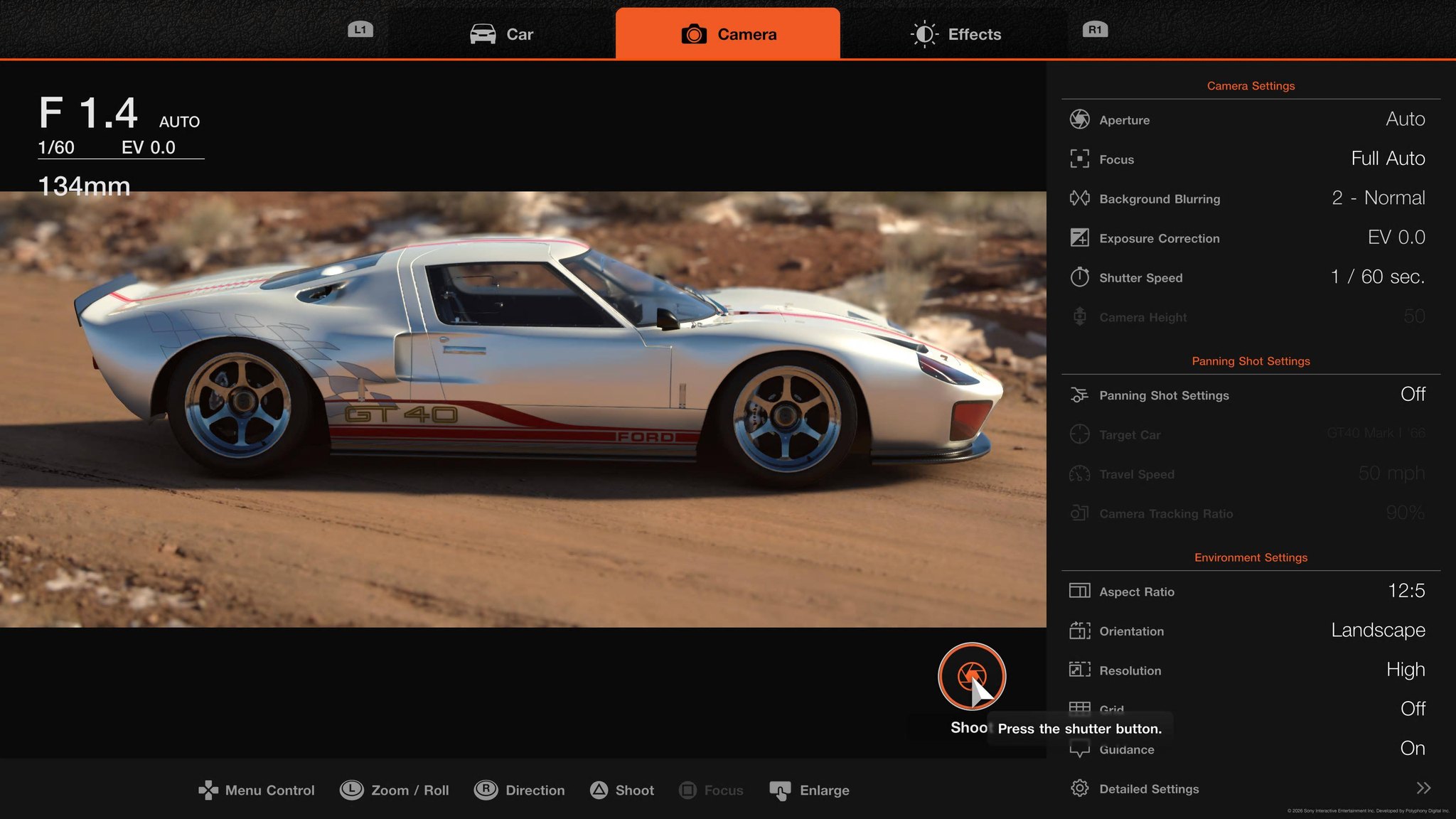
Task: Click the Enlarge label in bottom bar
Action: click(x=825, y=791)
